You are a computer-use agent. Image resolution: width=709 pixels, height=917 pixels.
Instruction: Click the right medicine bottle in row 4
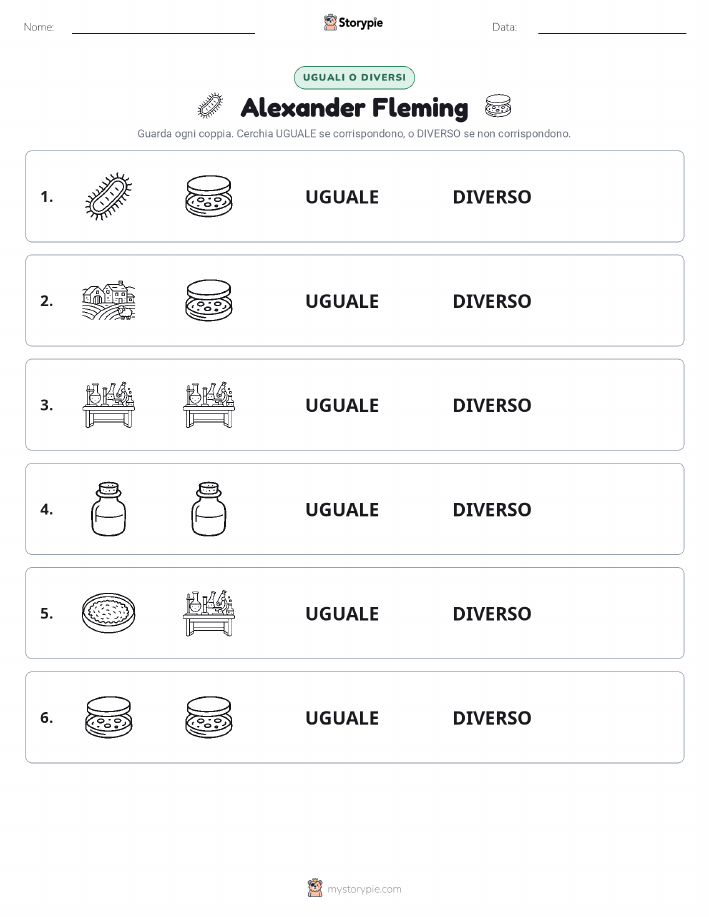[x=209, y=509]
